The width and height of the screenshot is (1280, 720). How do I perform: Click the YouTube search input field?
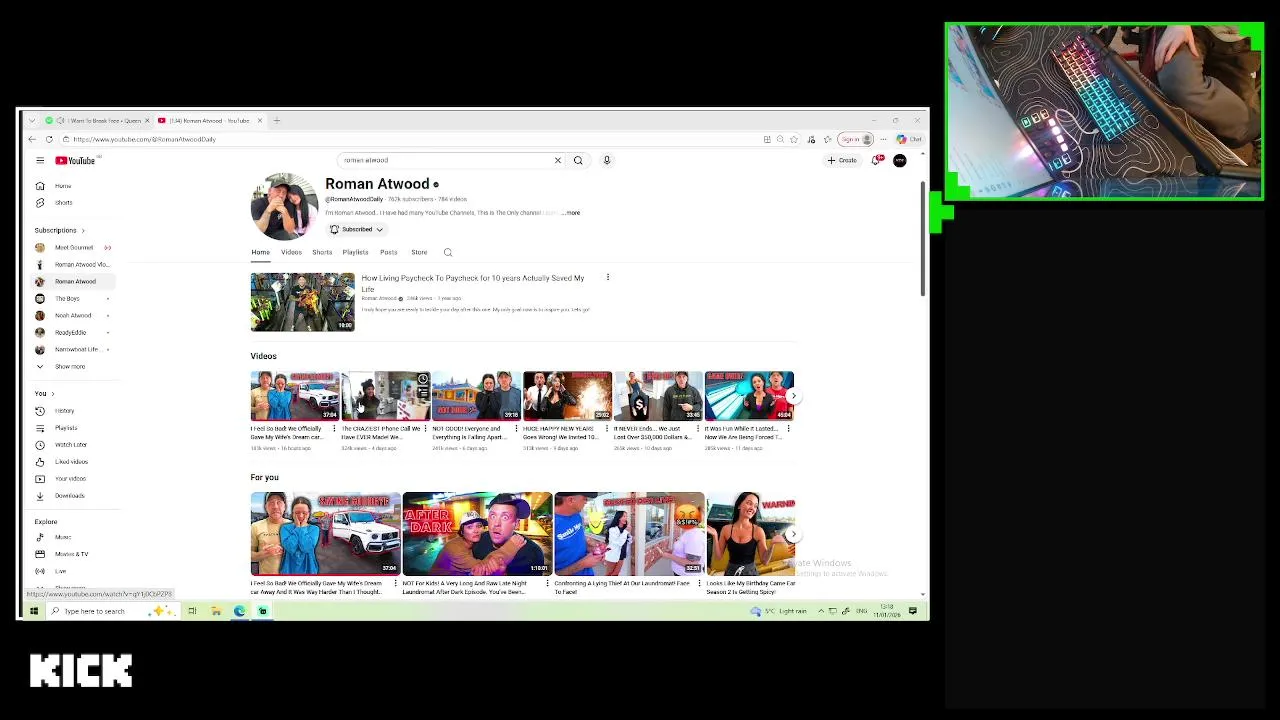445,160
